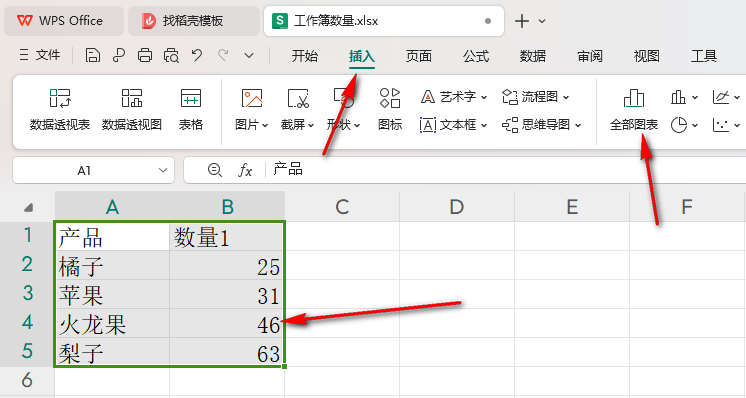746x398 pixels.
Task: Open the Print Preview icon
Action: (x=171, y=56)
